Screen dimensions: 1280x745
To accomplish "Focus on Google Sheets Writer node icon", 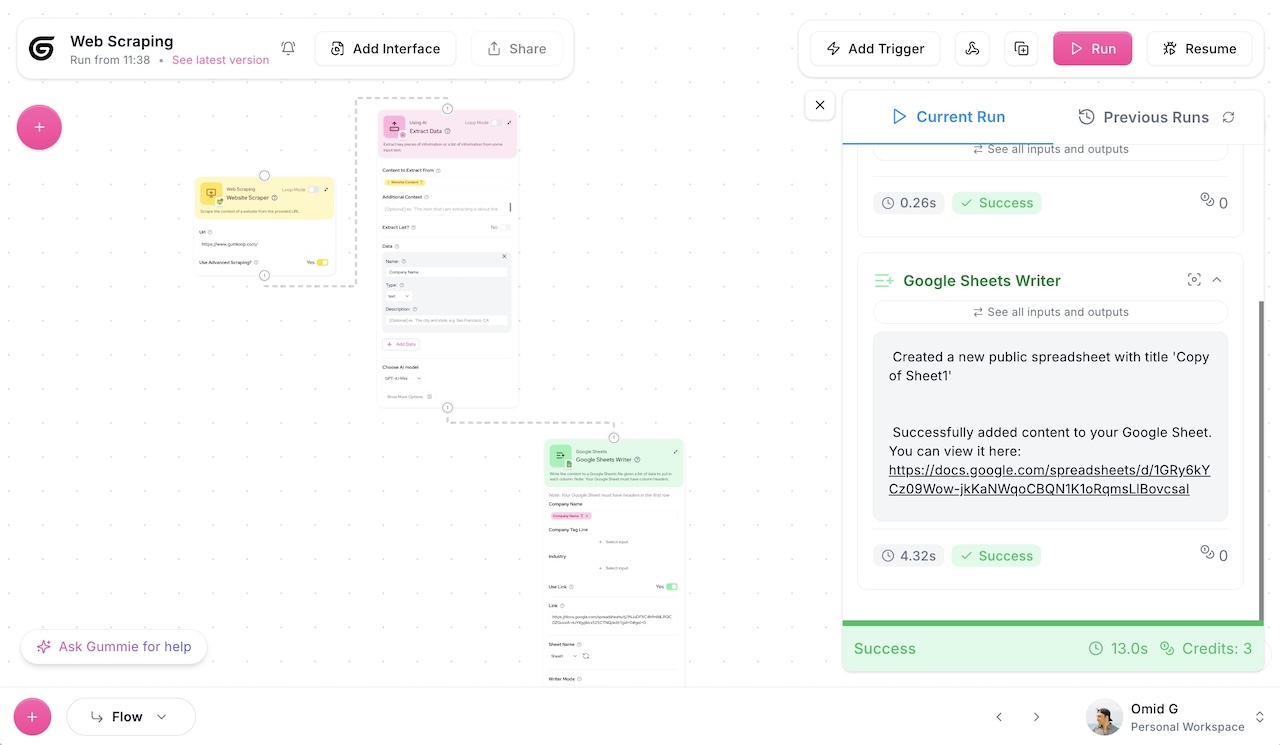I will coord(1194,280).
